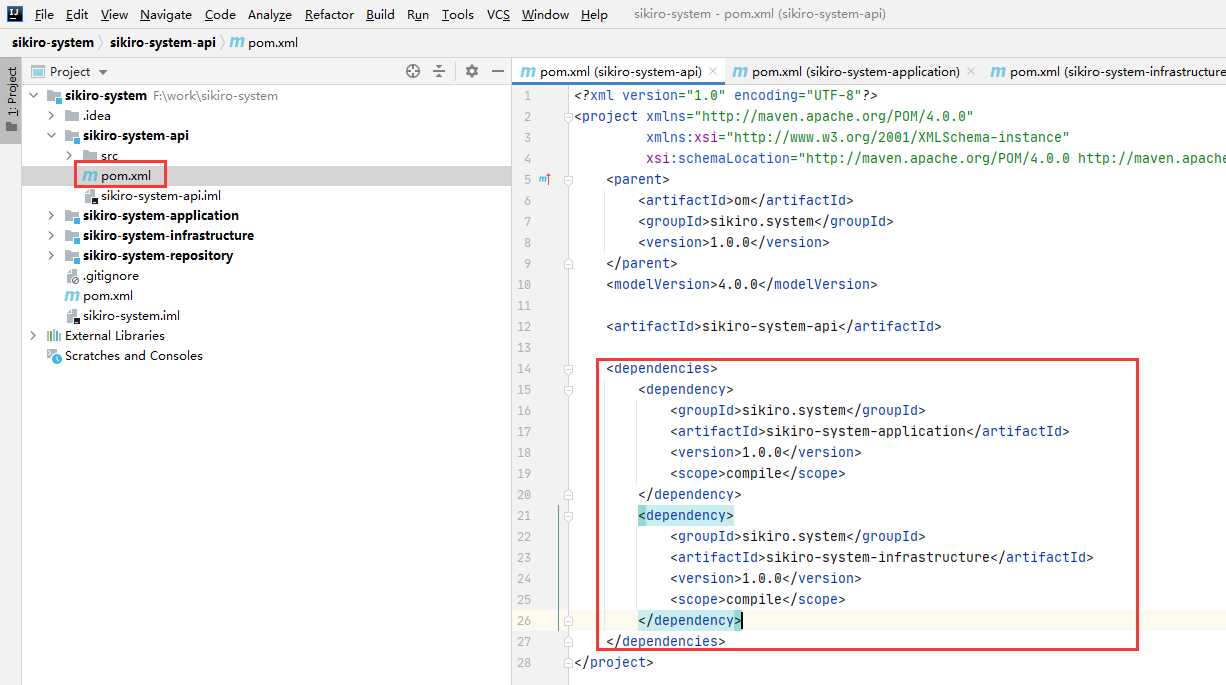Open the Code menu
The width and height of the screenshot is (1226, 685).
(x=220, y=14)
